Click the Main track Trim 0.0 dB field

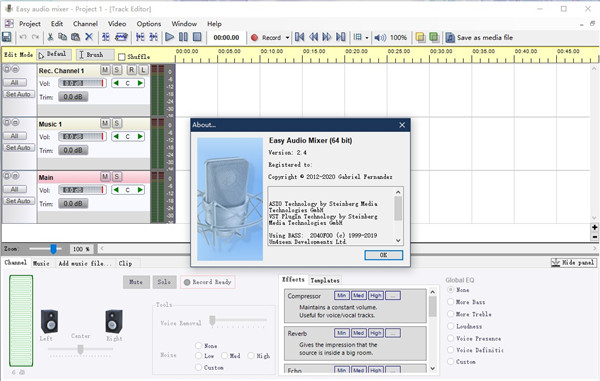(73, 204)
